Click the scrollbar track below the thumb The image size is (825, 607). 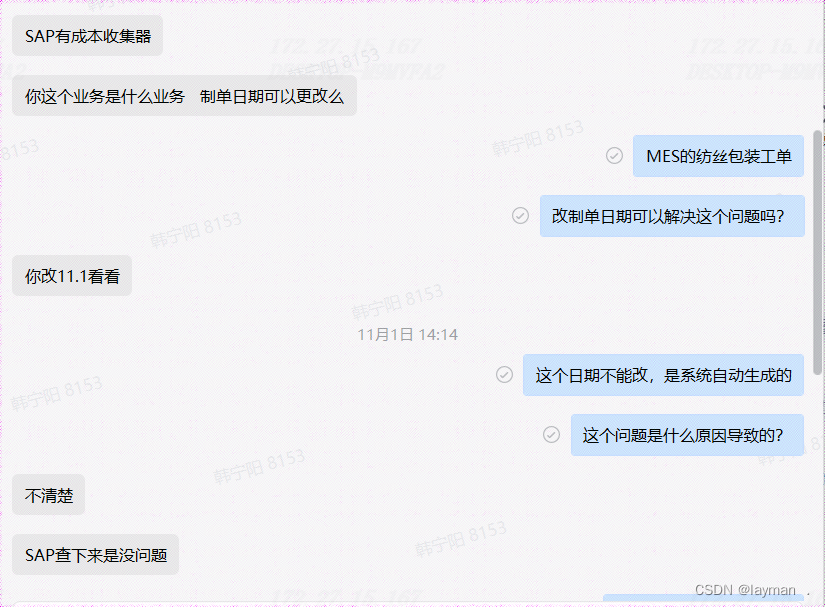click(818, 484)
